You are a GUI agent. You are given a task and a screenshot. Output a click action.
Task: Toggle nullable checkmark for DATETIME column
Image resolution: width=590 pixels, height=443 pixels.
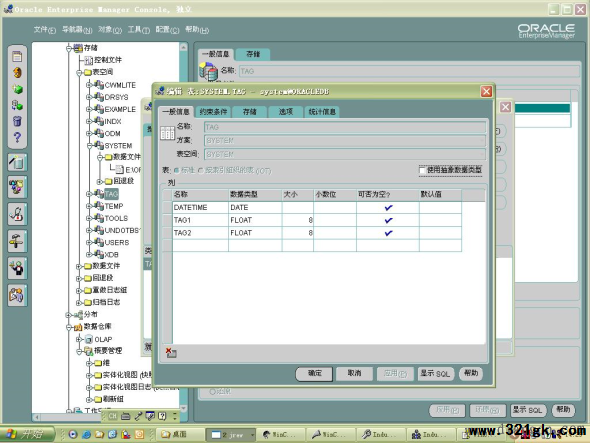pyautogui.click(x=388, y=207)
